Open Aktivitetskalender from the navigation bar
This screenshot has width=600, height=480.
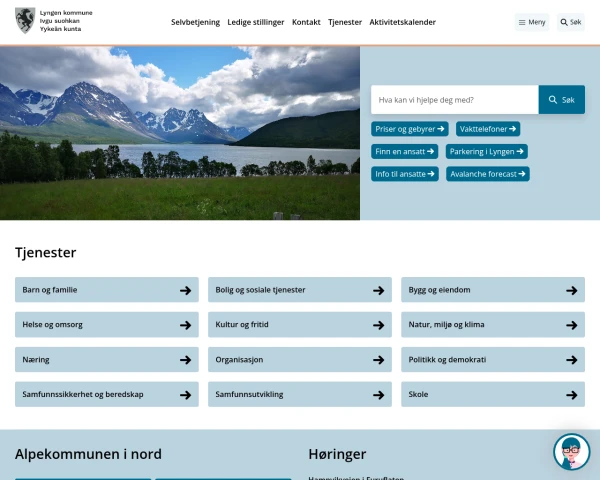pos(403,22)
